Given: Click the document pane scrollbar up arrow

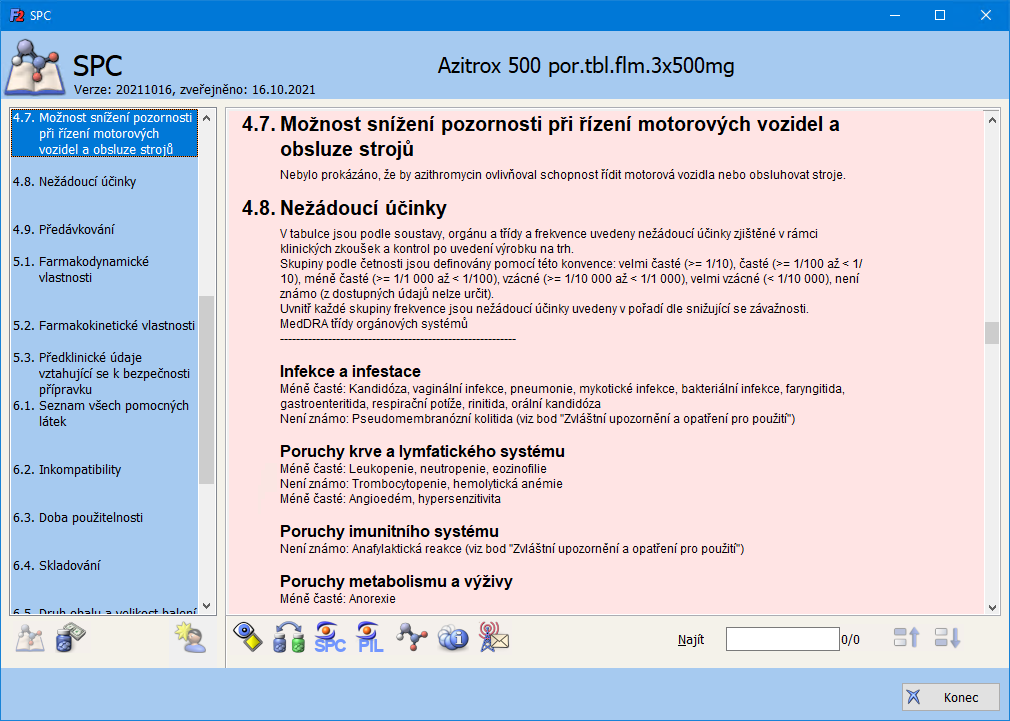Looking at the screenshot, I should [992, 120].
